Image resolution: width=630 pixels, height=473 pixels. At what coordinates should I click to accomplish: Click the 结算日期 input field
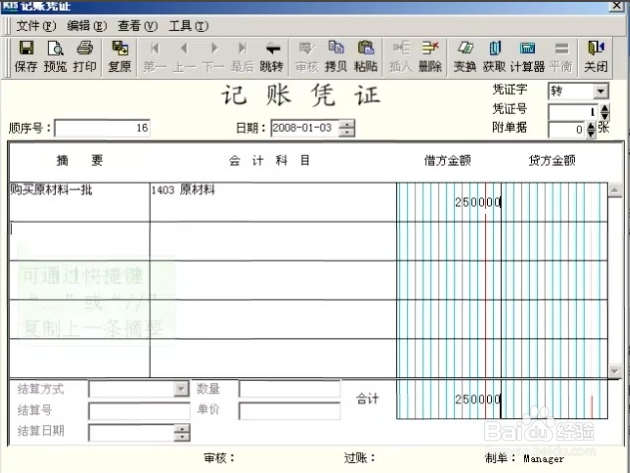pos(132,433)
